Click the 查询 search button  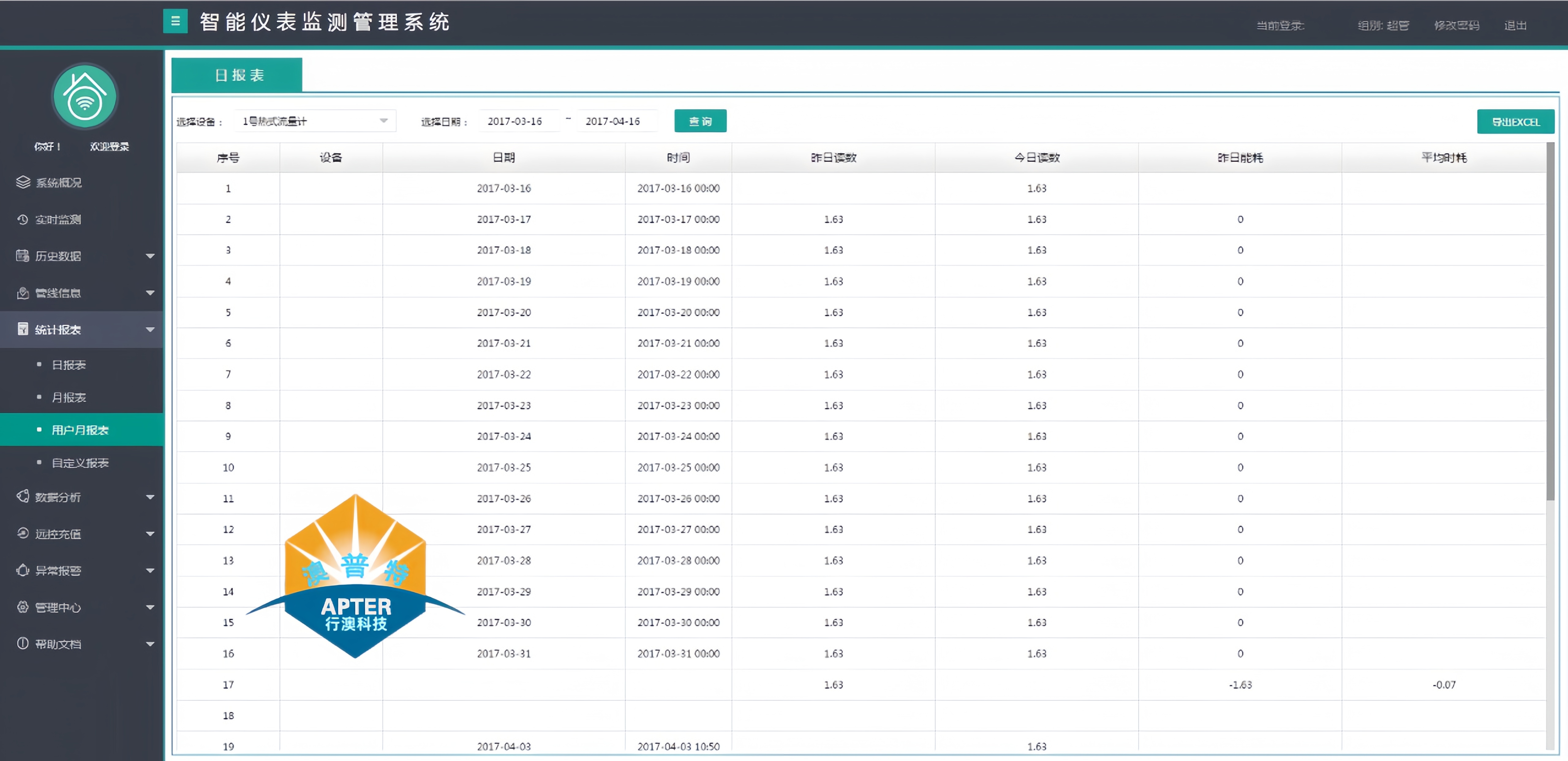pyautogui.click(x=700, y=121)
